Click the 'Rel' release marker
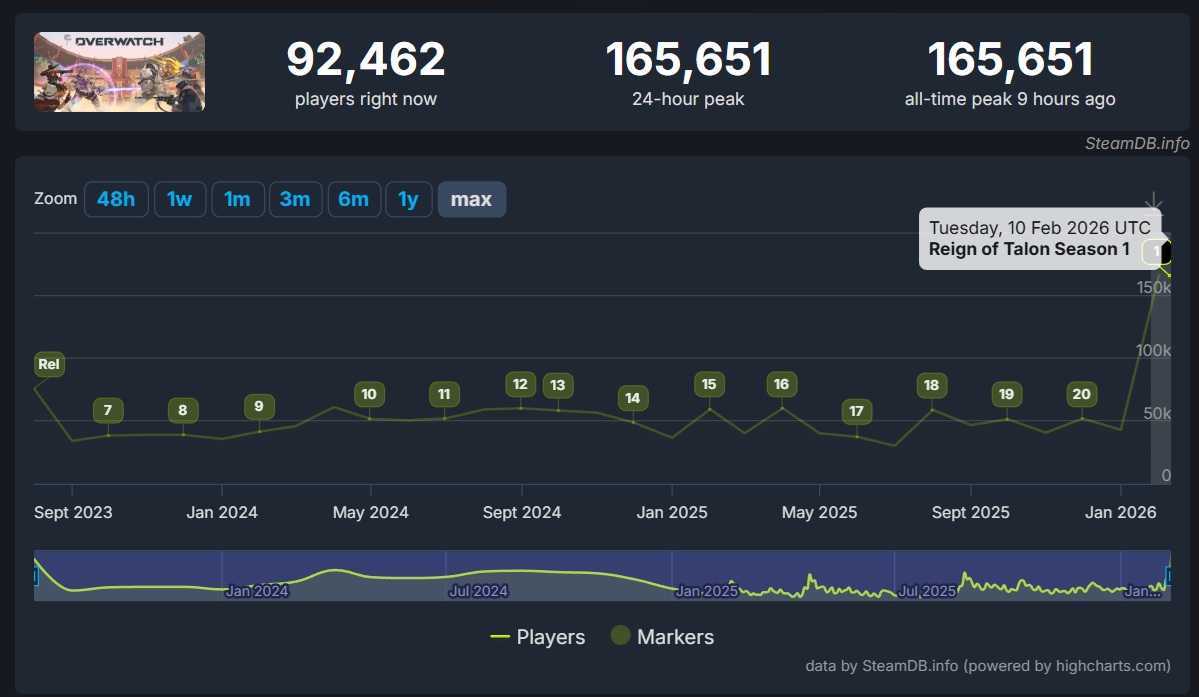 (x=49, y=365)
